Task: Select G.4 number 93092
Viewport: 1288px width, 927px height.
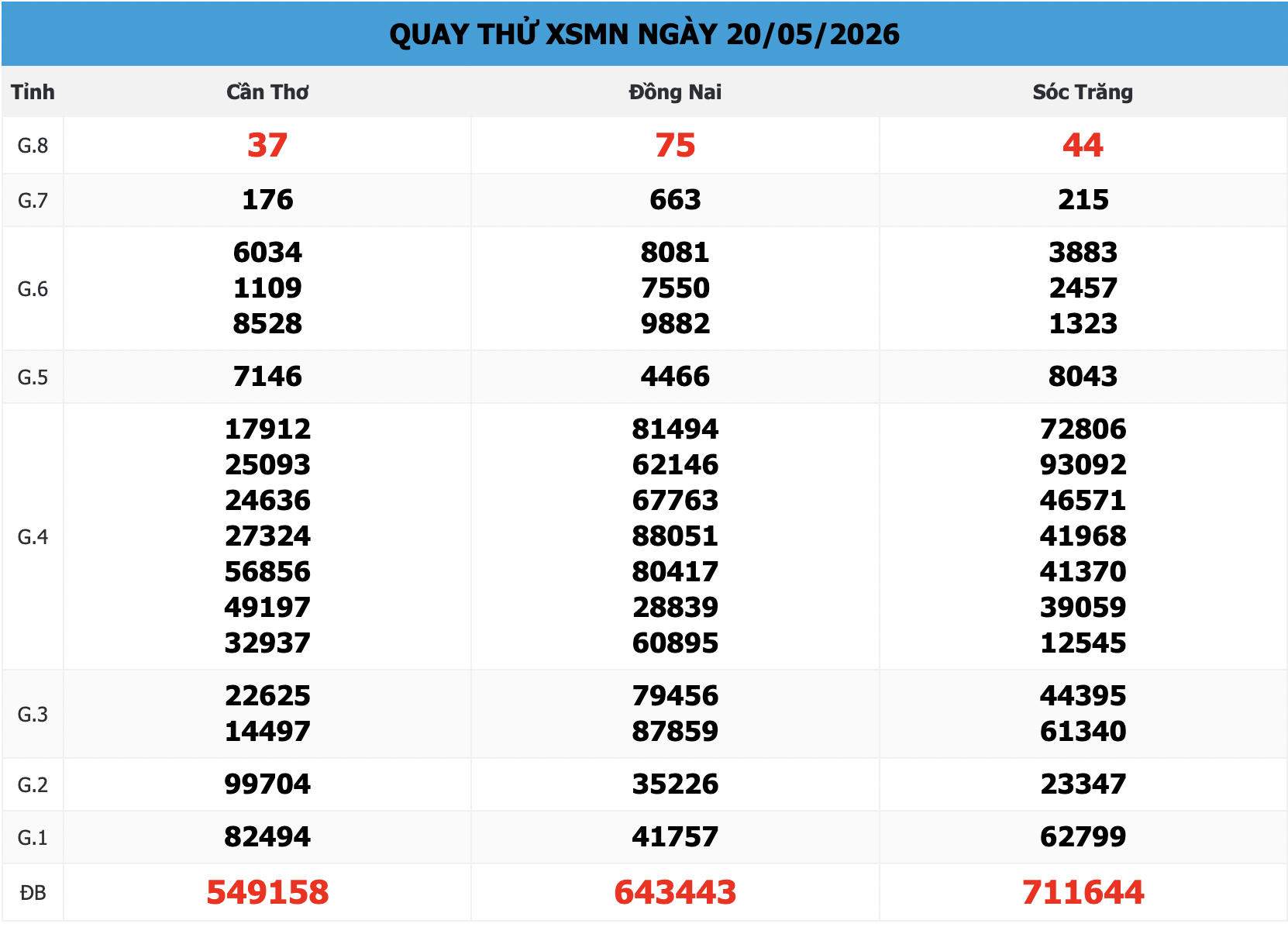Action: (1083, 465)
